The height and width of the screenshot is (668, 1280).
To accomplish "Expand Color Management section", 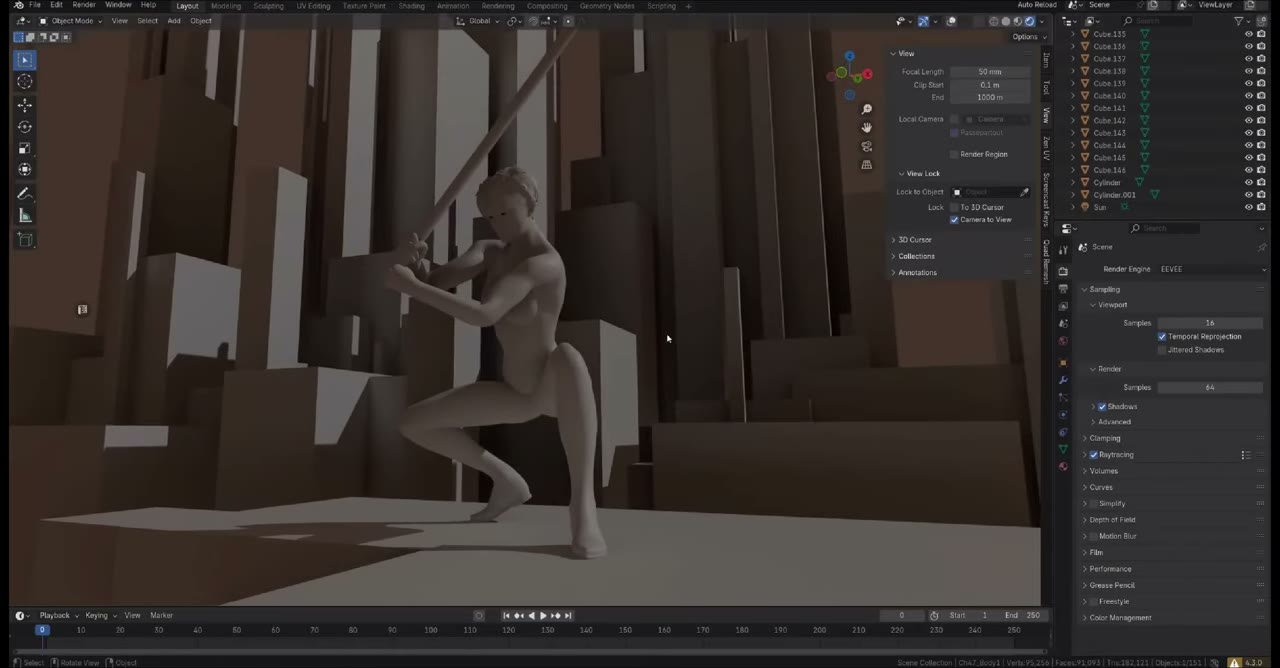I will 1119,618.
